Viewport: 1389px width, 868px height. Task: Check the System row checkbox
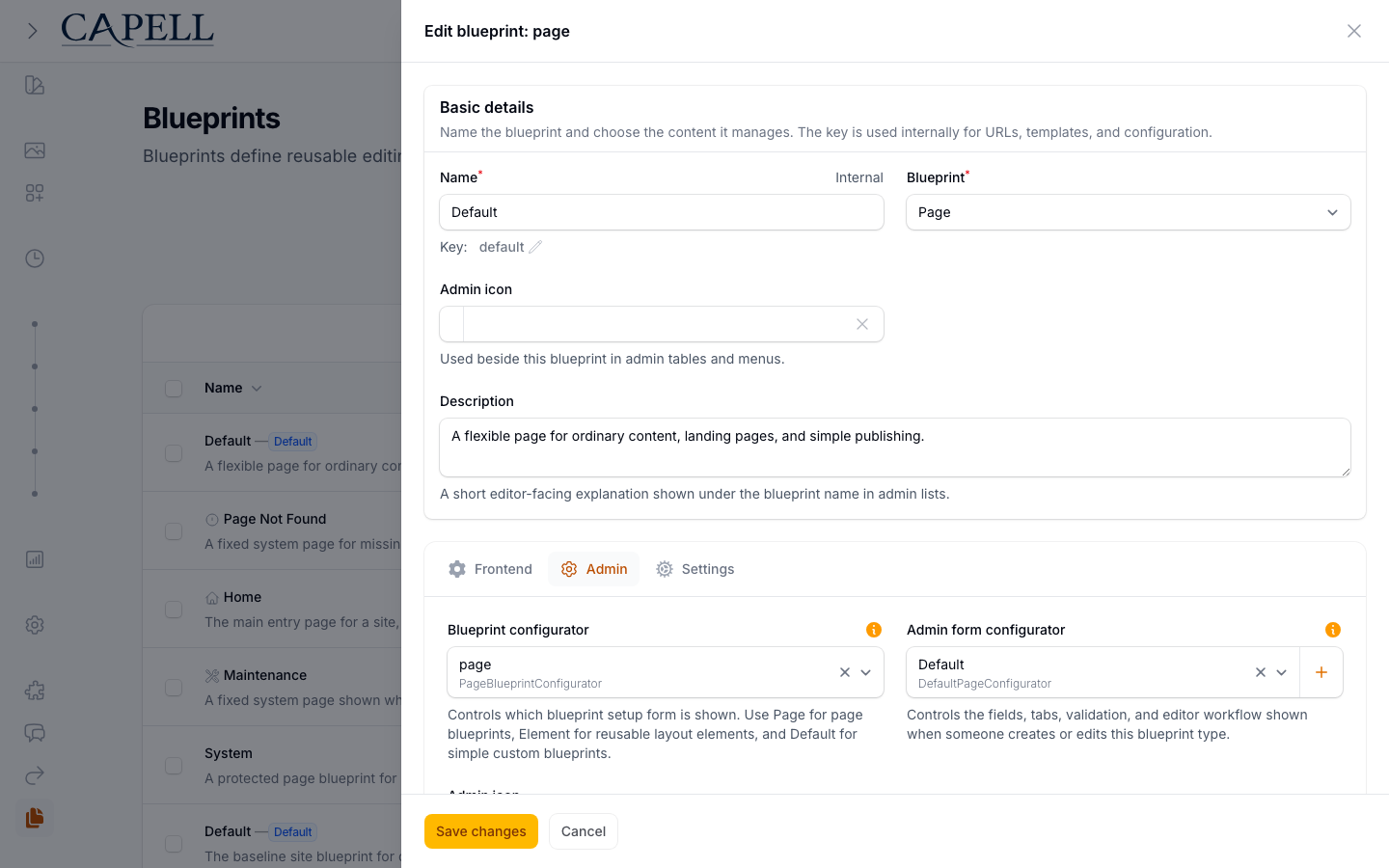174,766
